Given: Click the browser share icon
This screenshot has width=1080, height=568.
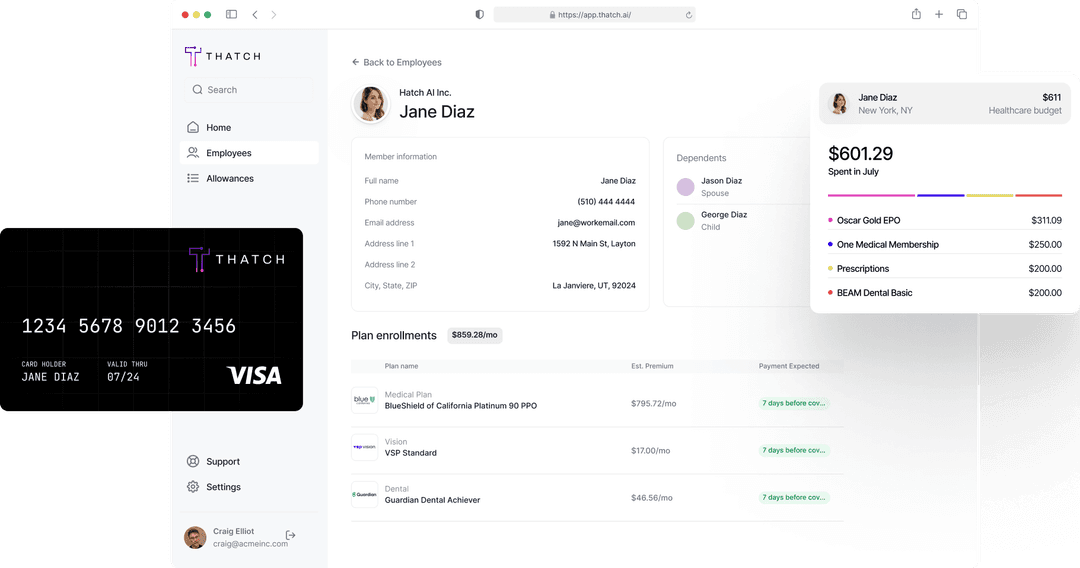Looking at the screenshot, I should [915, 14].
